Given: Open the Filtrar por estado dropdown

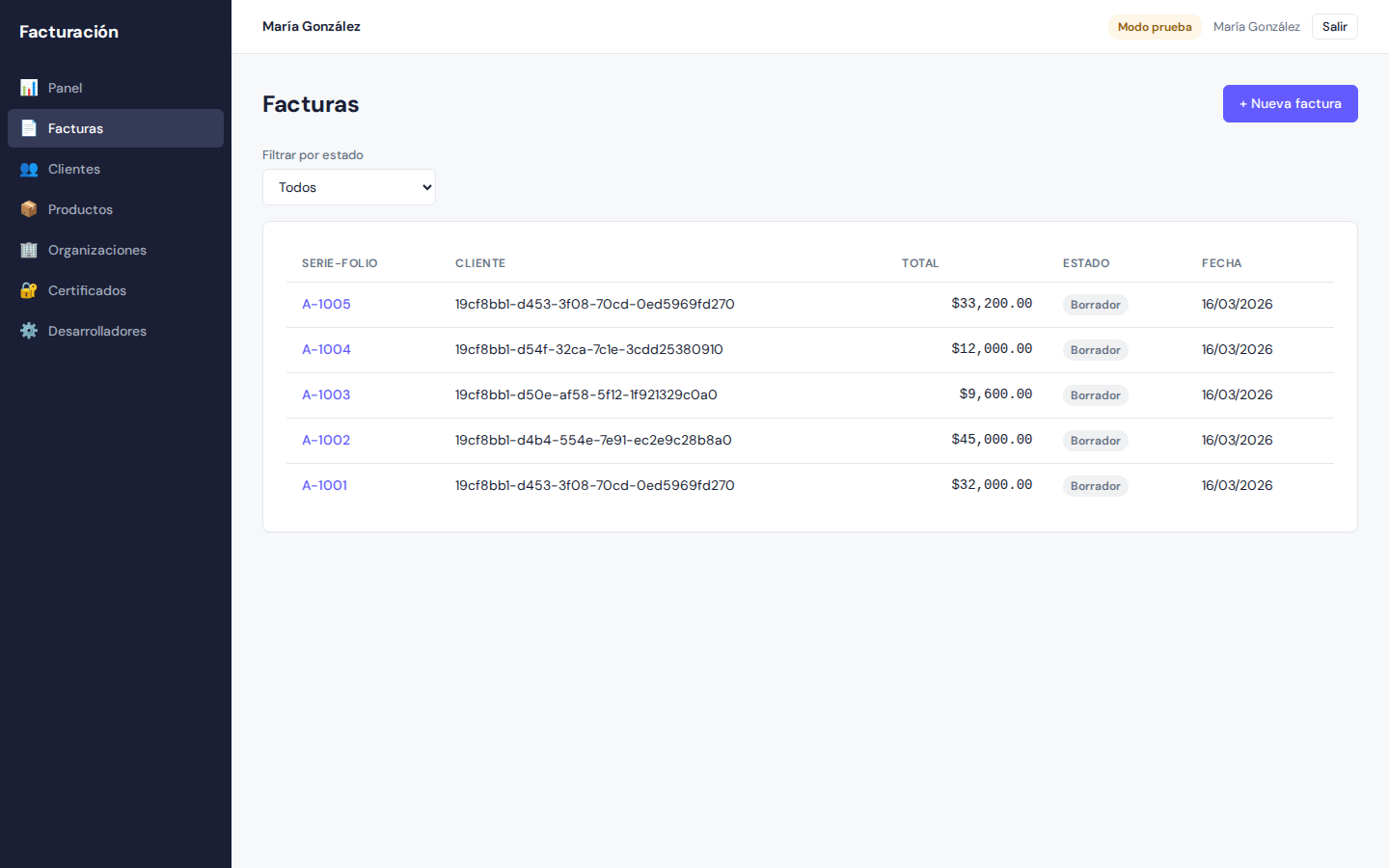Looking at the screenshot, I should click(349, 187).
